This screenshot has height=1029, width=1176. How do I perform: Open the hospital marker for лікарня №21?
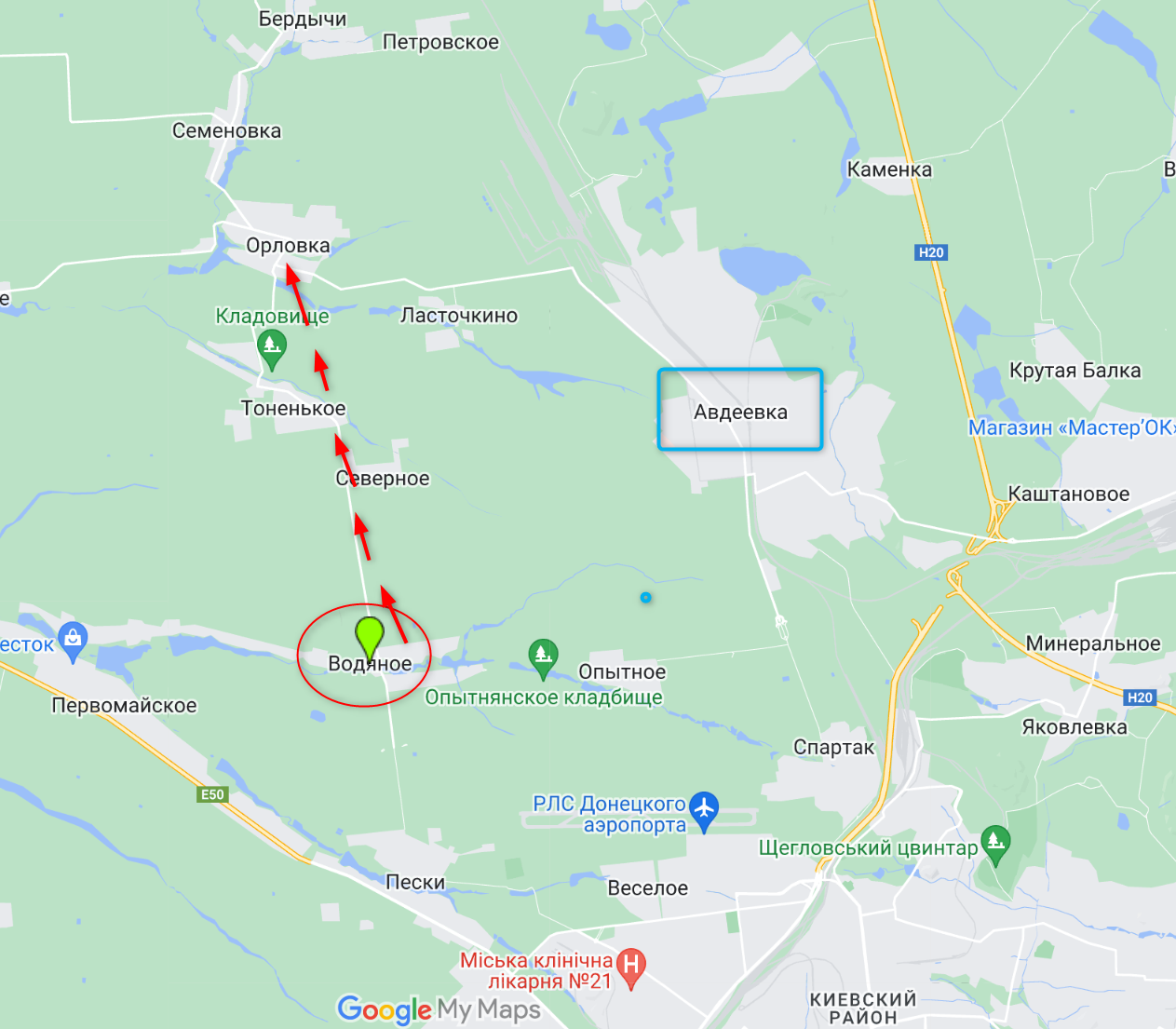[x=631, y=969]
